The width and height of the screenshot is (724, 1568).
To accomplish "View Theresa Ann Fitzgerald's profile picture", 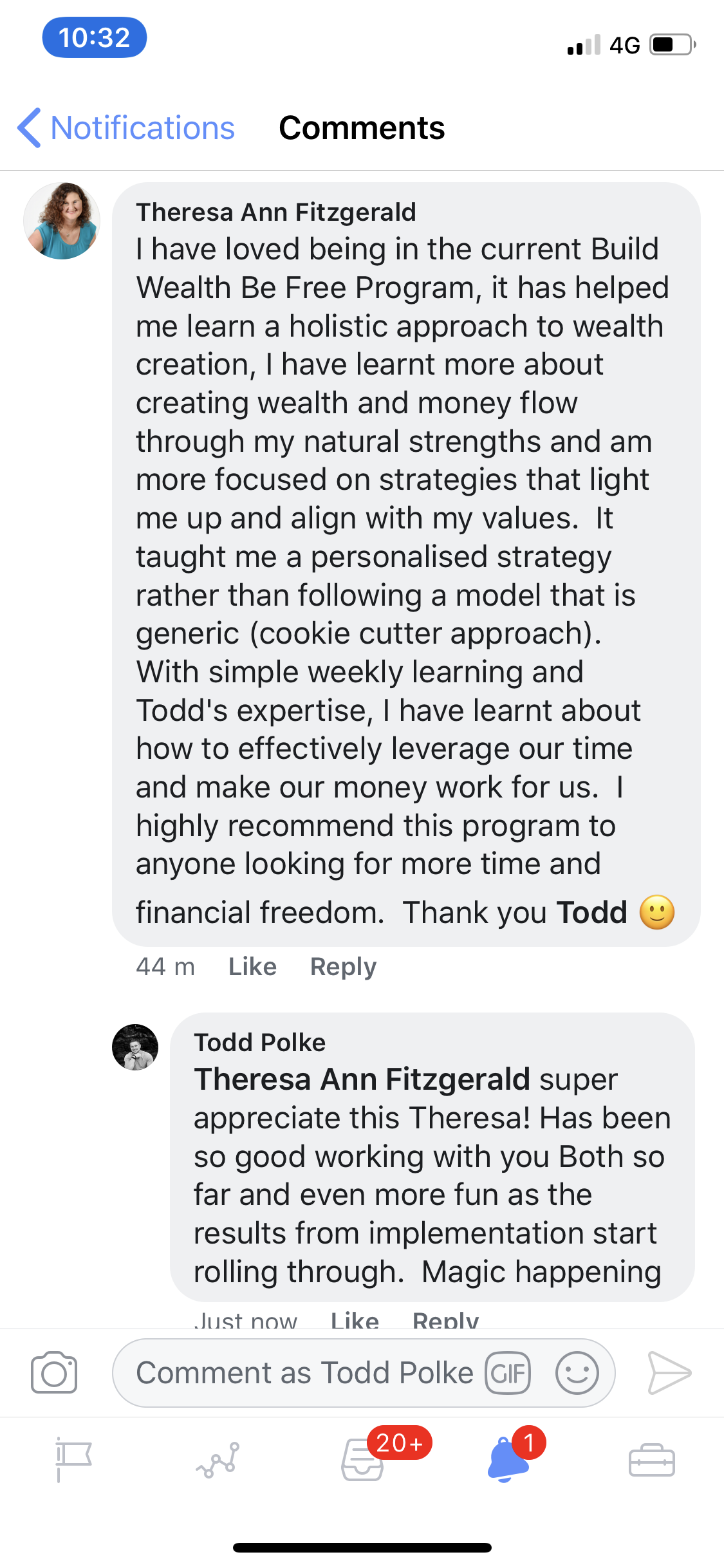I will click(62, 221).
